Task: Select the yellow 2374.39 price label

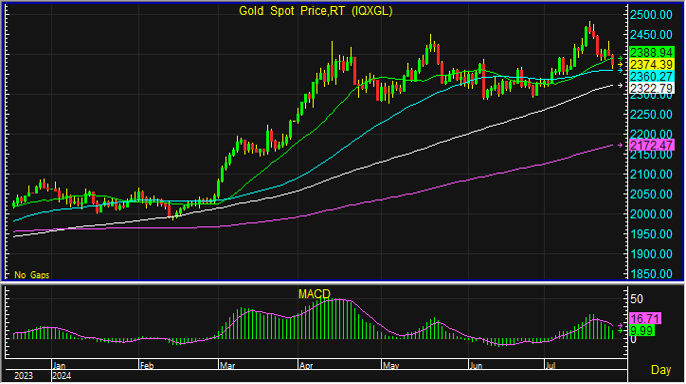Action: coord(651,65)
